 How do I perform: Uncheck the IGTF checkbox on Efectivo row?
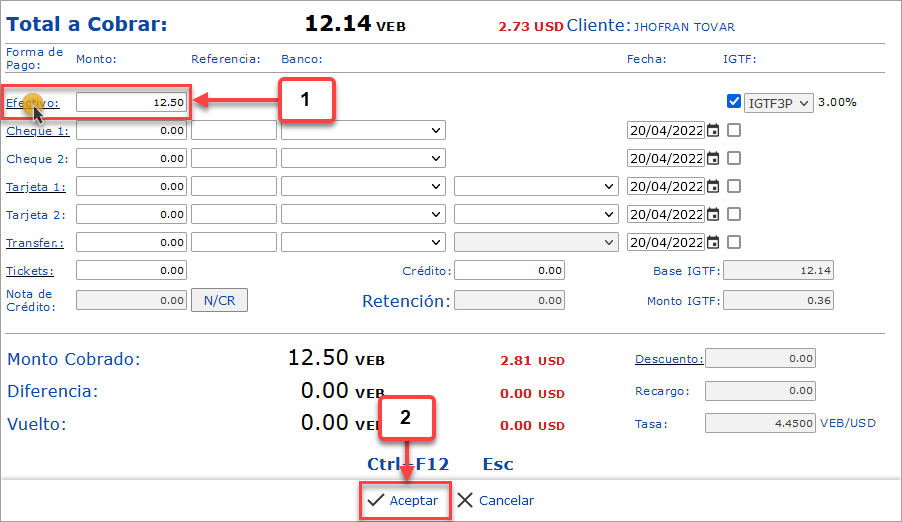click(733, 102)
